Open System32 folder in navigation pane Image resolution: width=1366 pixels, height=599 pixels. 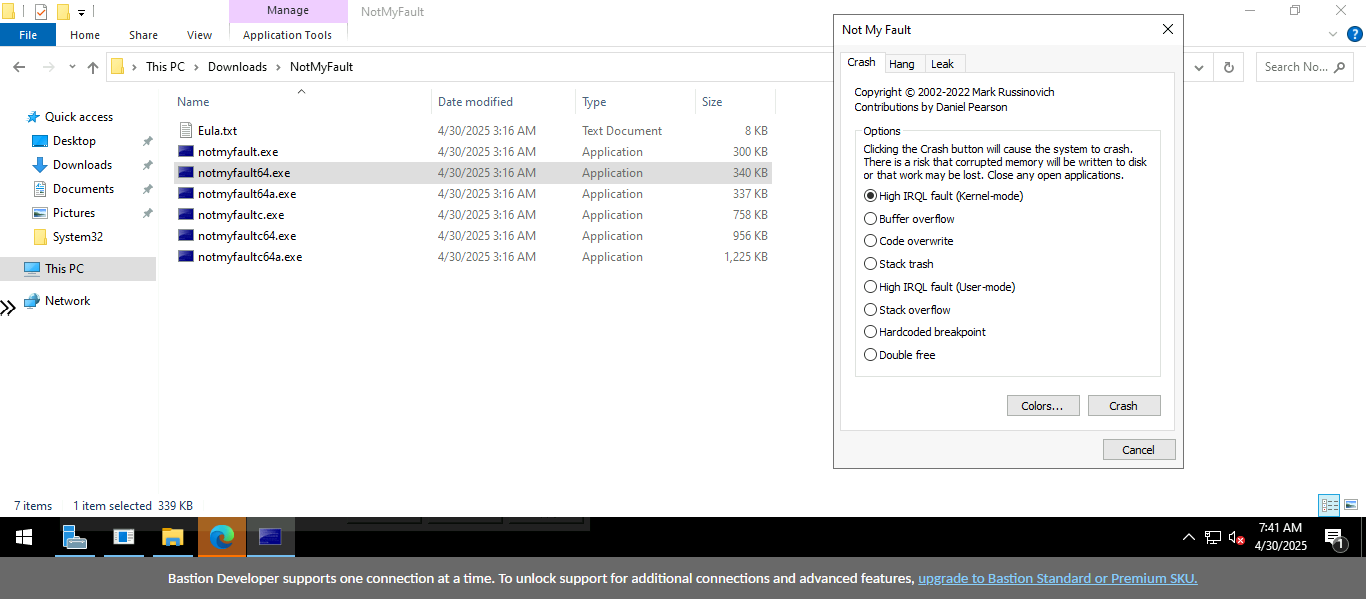coord(77,237)
